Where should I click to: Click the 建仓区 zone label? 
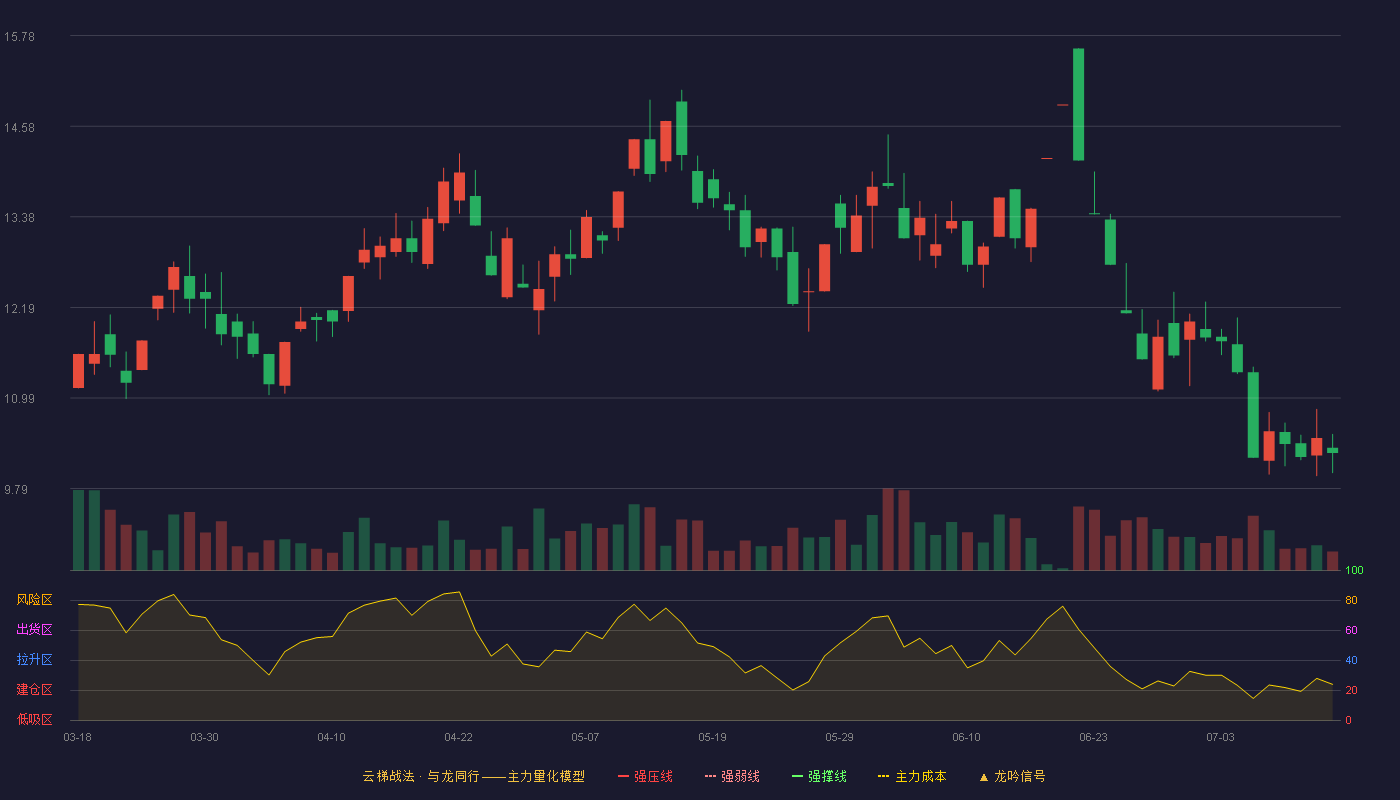(34, 690)
